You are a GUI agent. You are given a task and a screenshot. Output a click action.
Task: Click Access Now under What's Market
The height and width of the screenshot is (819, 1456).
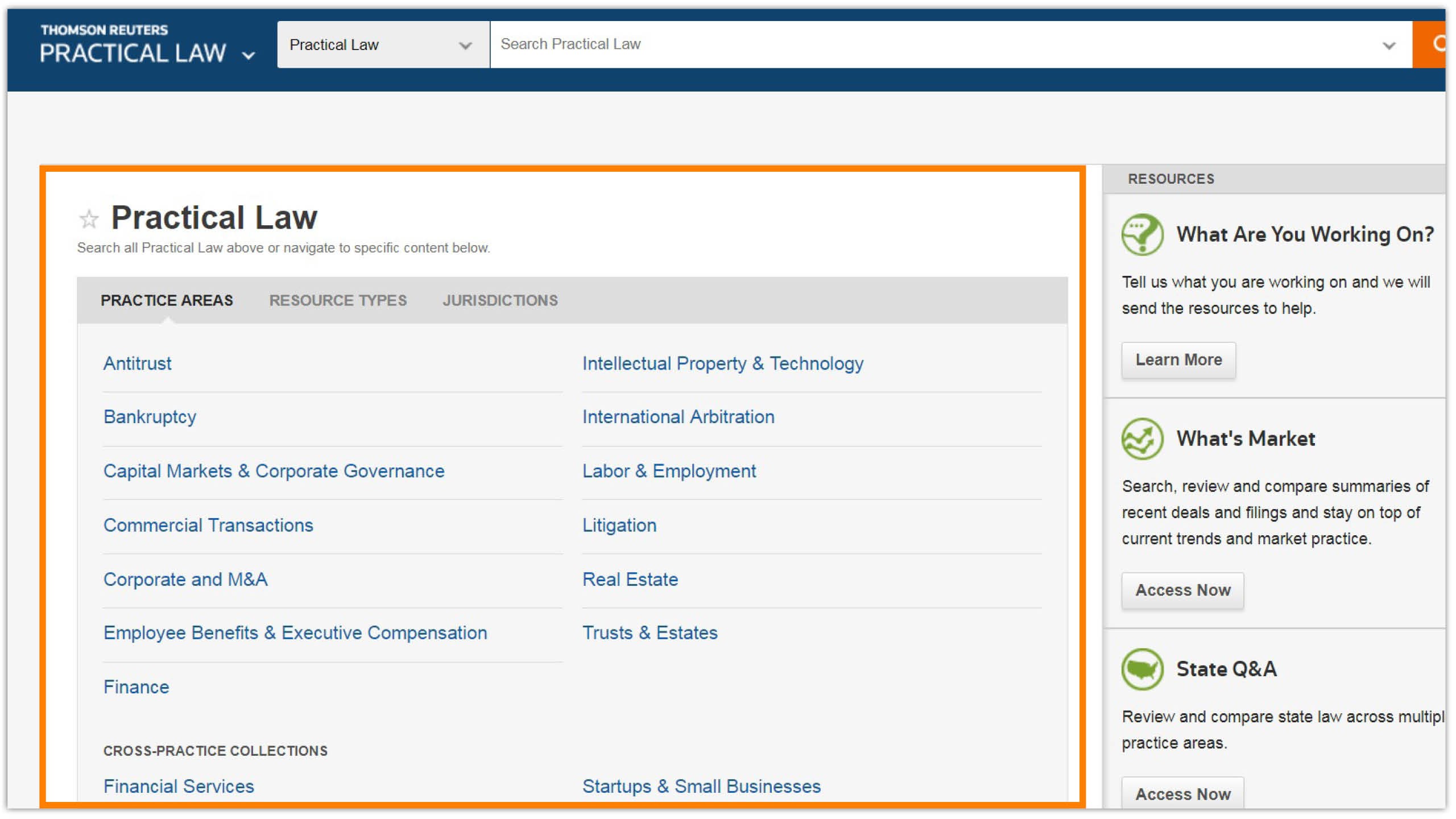1182,590
